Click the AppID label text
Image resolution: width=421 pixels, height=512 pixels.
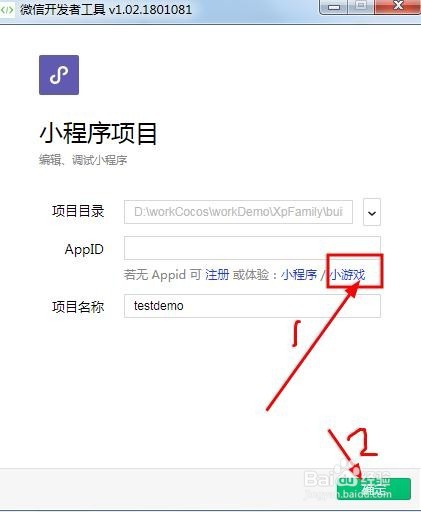(84, 250)
